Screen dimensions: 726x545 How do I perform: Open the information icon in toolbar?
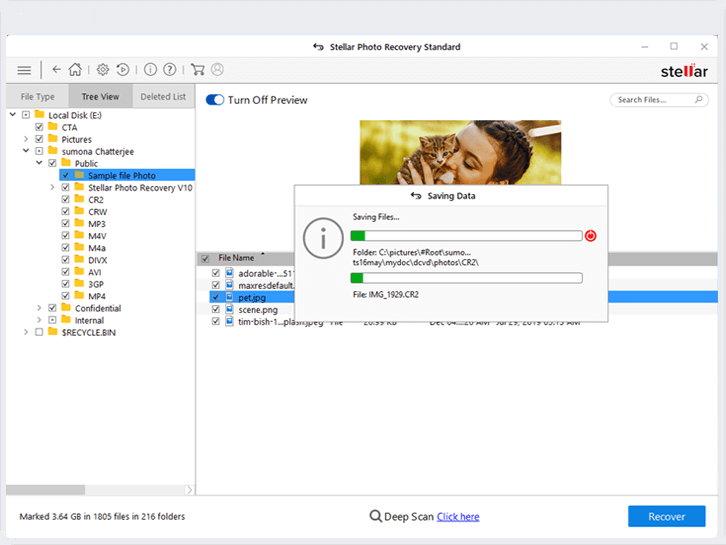(150, 69)
